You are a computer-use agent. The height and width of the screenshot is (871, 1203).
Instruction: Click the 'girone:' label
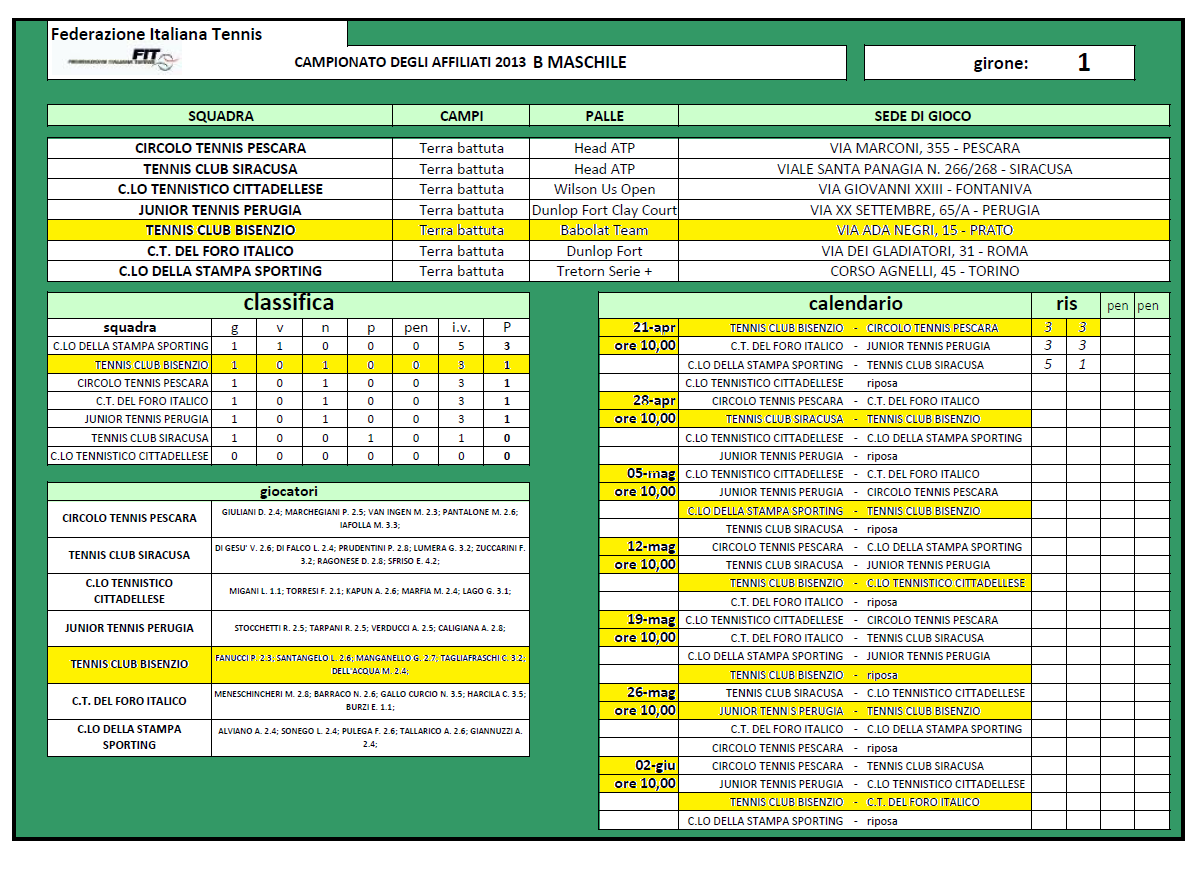point(1000,64)
